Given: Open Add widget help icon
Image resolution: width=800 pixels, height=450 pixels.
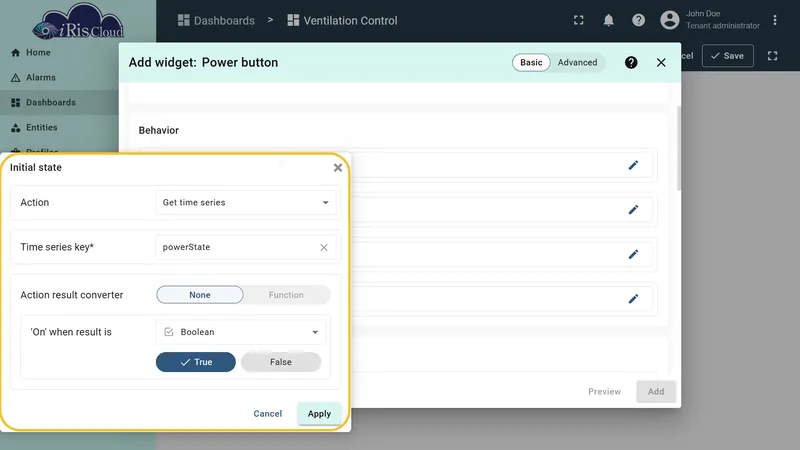Looking at the screenshot, I should pyautogui.click(x=631, y=62).
